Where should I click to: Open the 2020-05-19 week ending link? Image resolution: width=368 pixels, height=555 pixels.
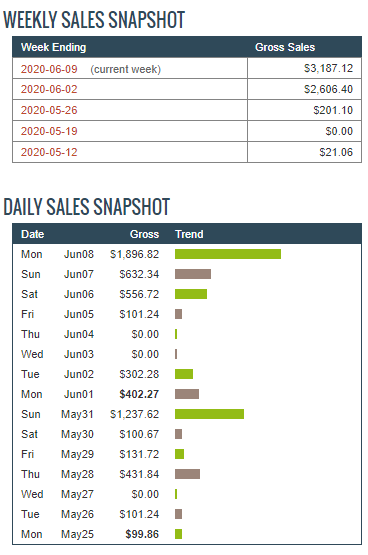pyautogui.click(x=49, y=131)
